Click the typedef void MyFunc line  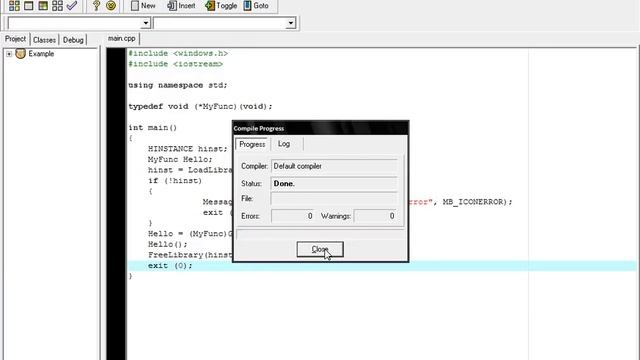click(200, 107)
